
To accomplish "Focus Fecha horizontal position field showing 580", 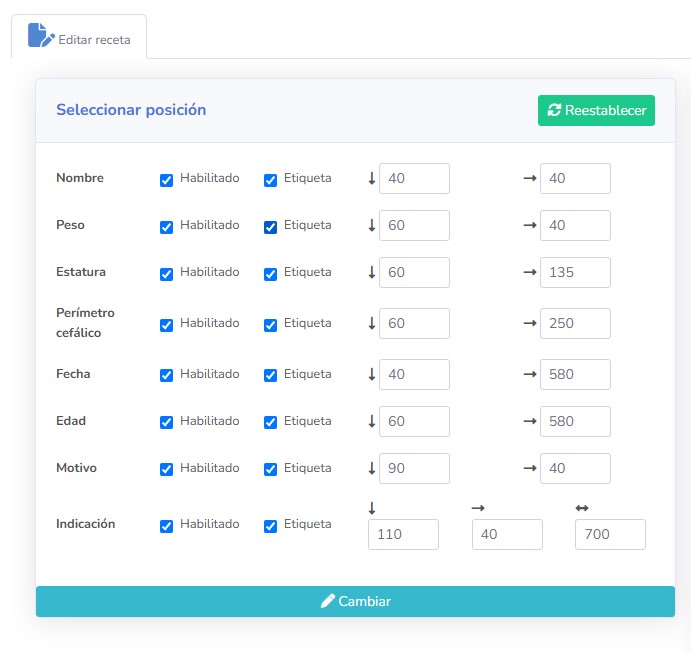I will [x=575, y=374].
